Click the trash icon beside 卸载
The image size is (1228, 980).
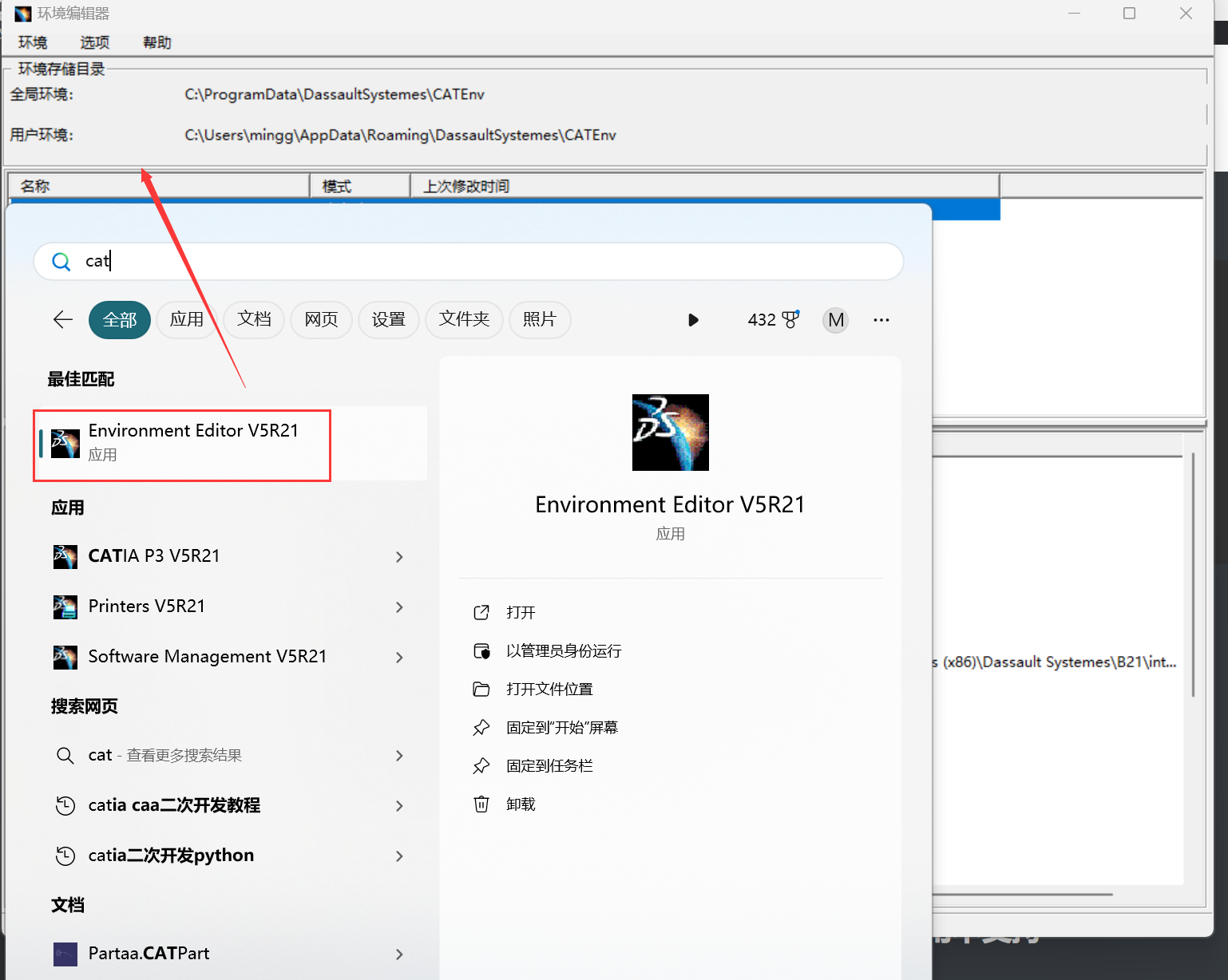[481, 804]
